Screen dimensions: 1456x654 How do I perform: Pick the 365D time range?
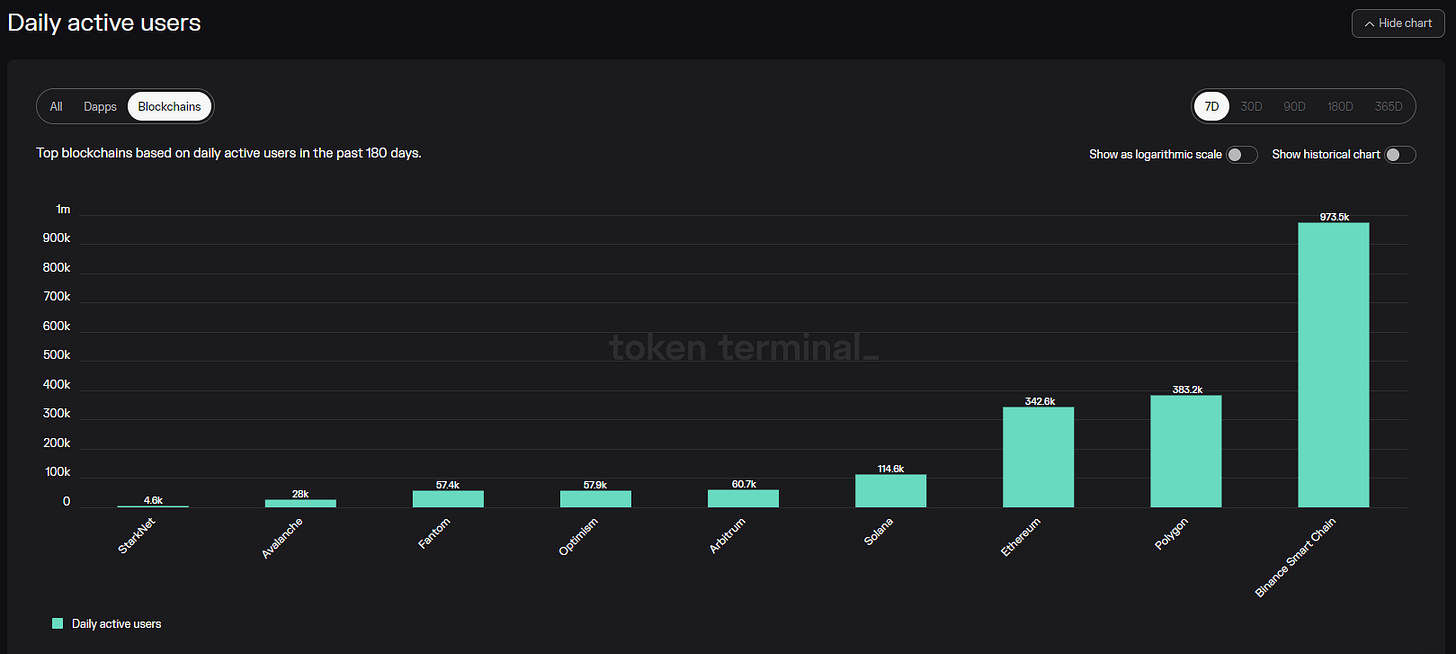pos(1388,106)
